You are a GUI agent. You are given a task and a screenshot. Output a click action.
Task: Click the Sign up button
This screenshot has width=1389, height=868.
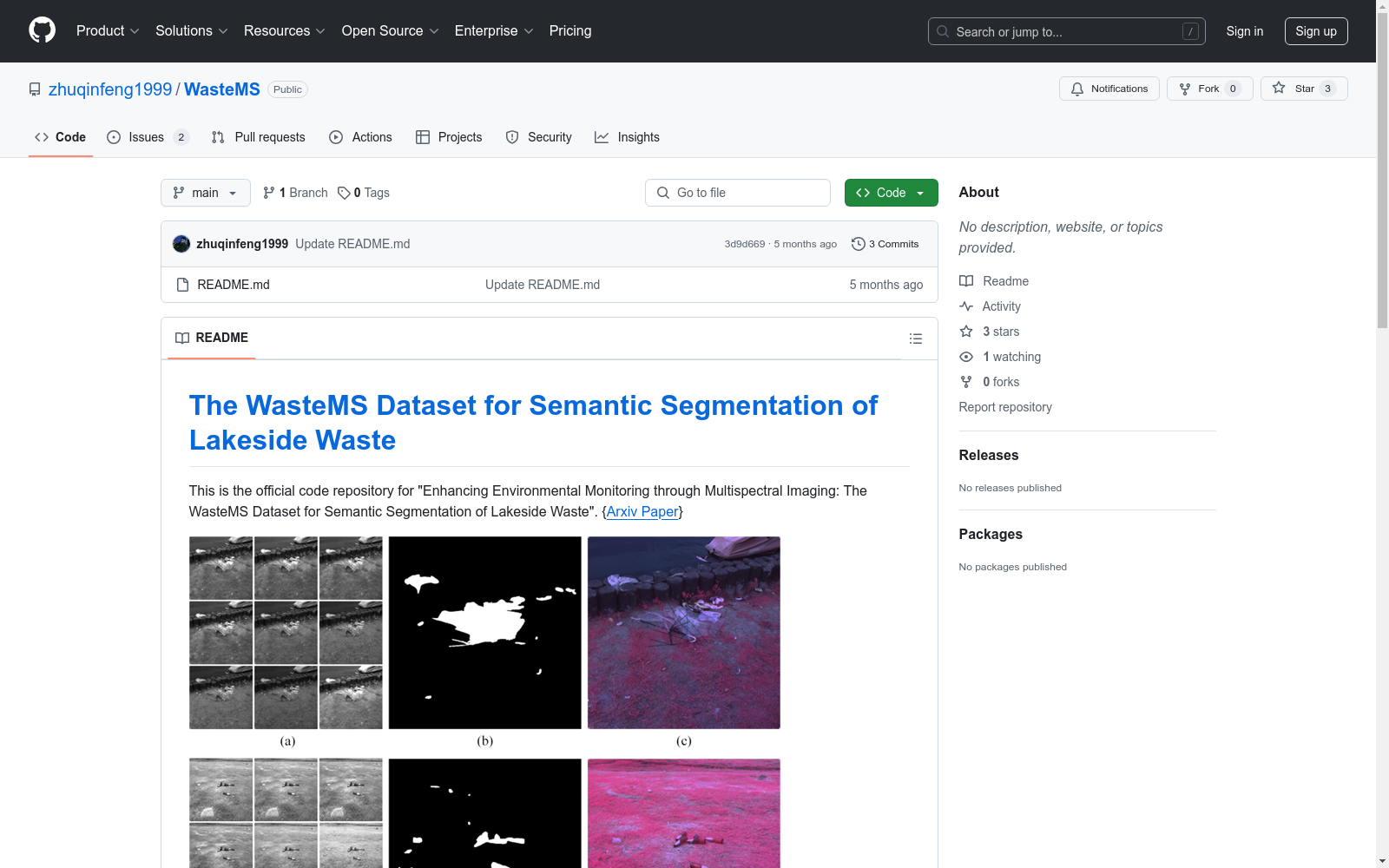[x=1316, y=31]
